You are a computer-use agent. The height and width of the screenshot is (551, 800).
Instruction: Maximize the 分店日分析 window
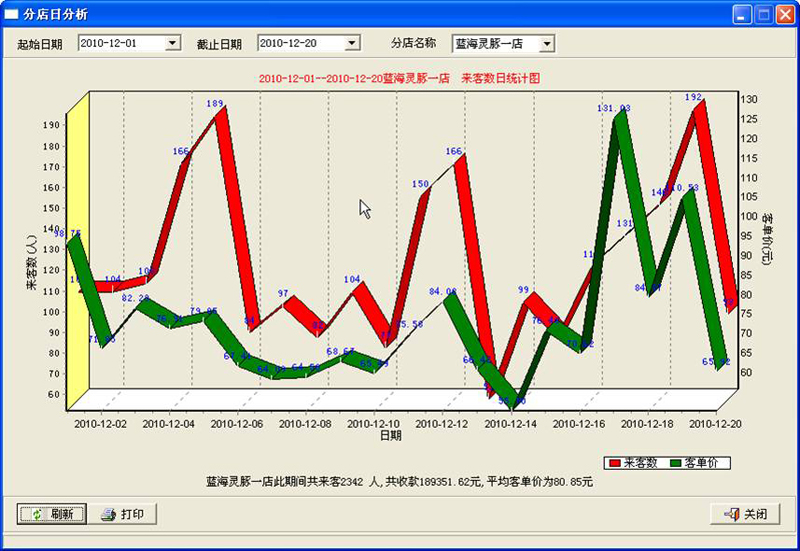(764, 14)
